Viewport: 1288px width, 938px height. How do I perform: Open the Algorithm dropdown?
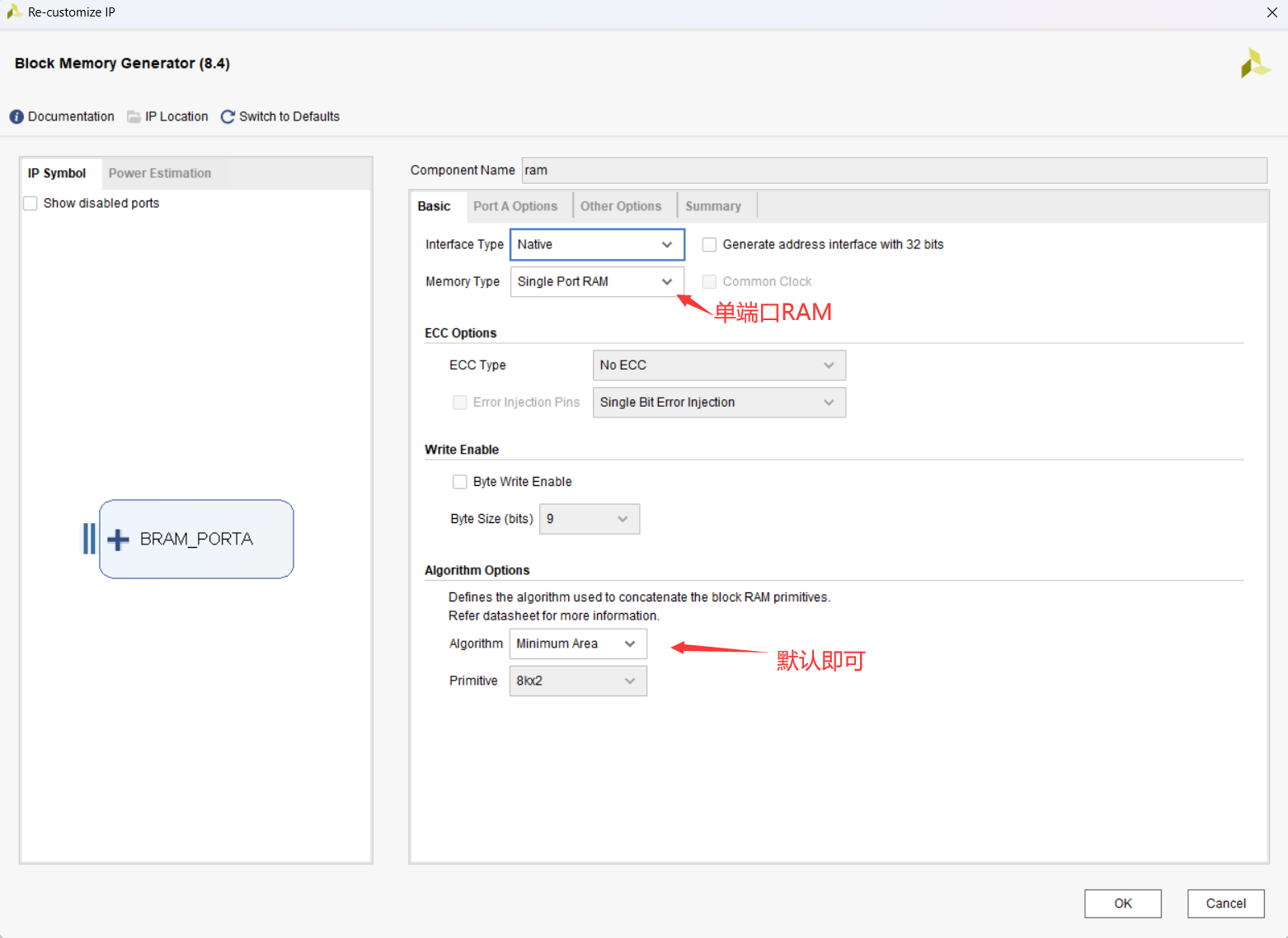pyautogui.click(x=578, y=643)
